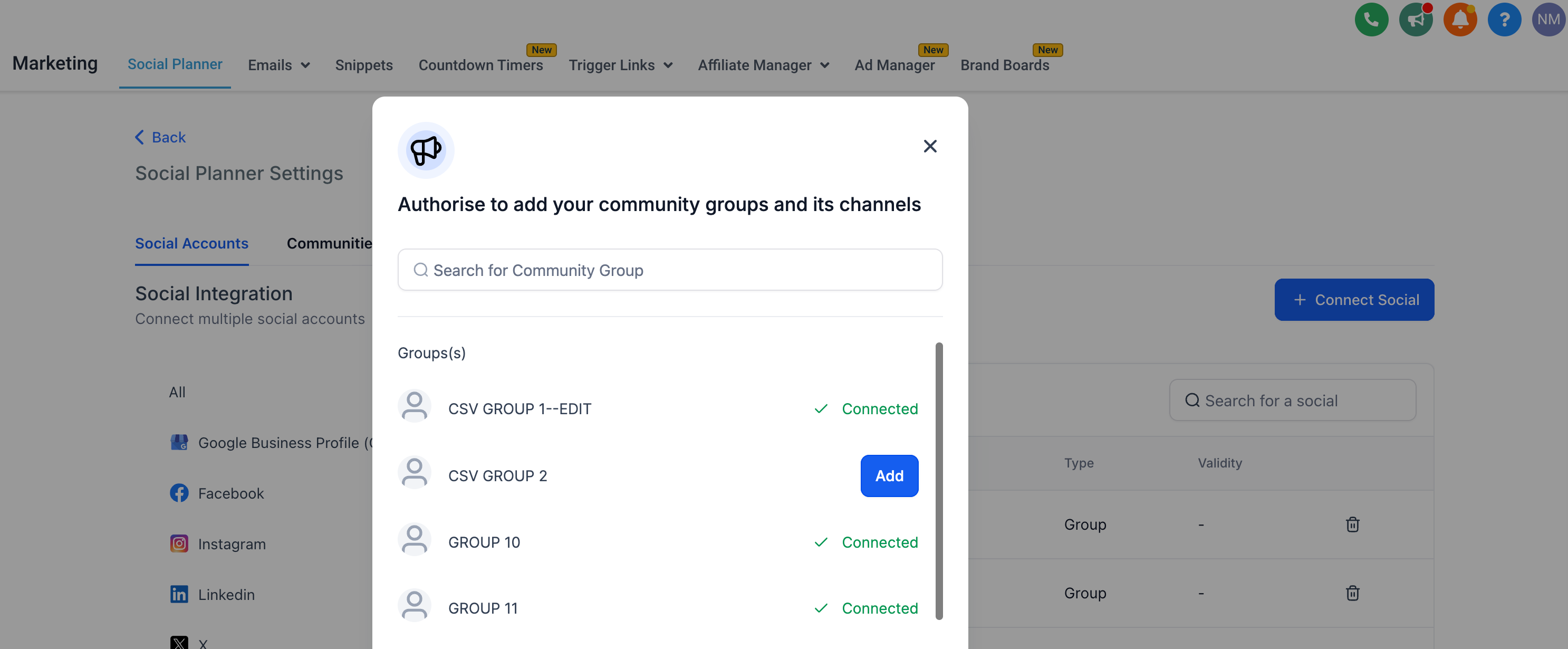
Task: Select Instagram in the social list
Action: (232, 543)
